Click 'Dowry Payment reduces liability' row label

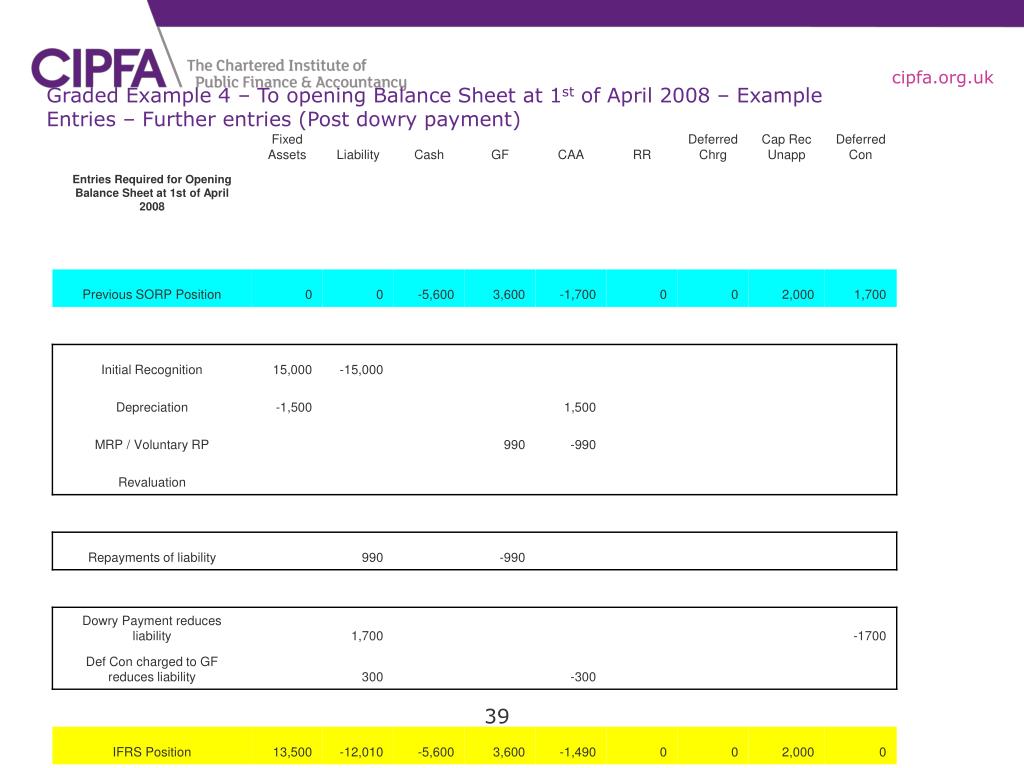[152, 628]
